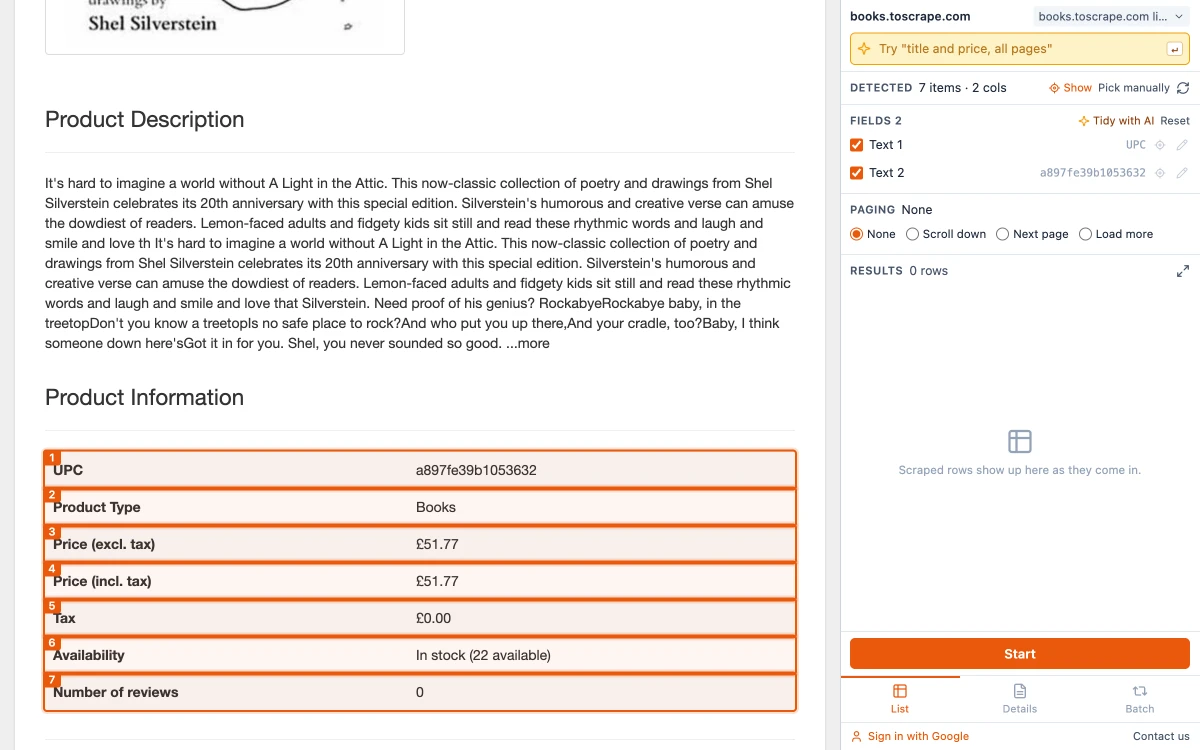Select the Load more paging option
1200x750 pixels.
click(x=1085, y=234)
